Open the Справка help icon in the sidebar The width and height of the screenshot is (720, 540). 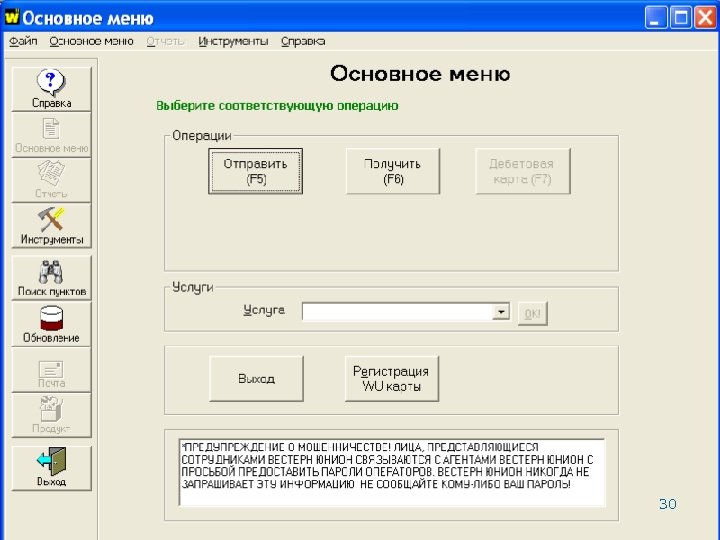click(x=51, y=89)
